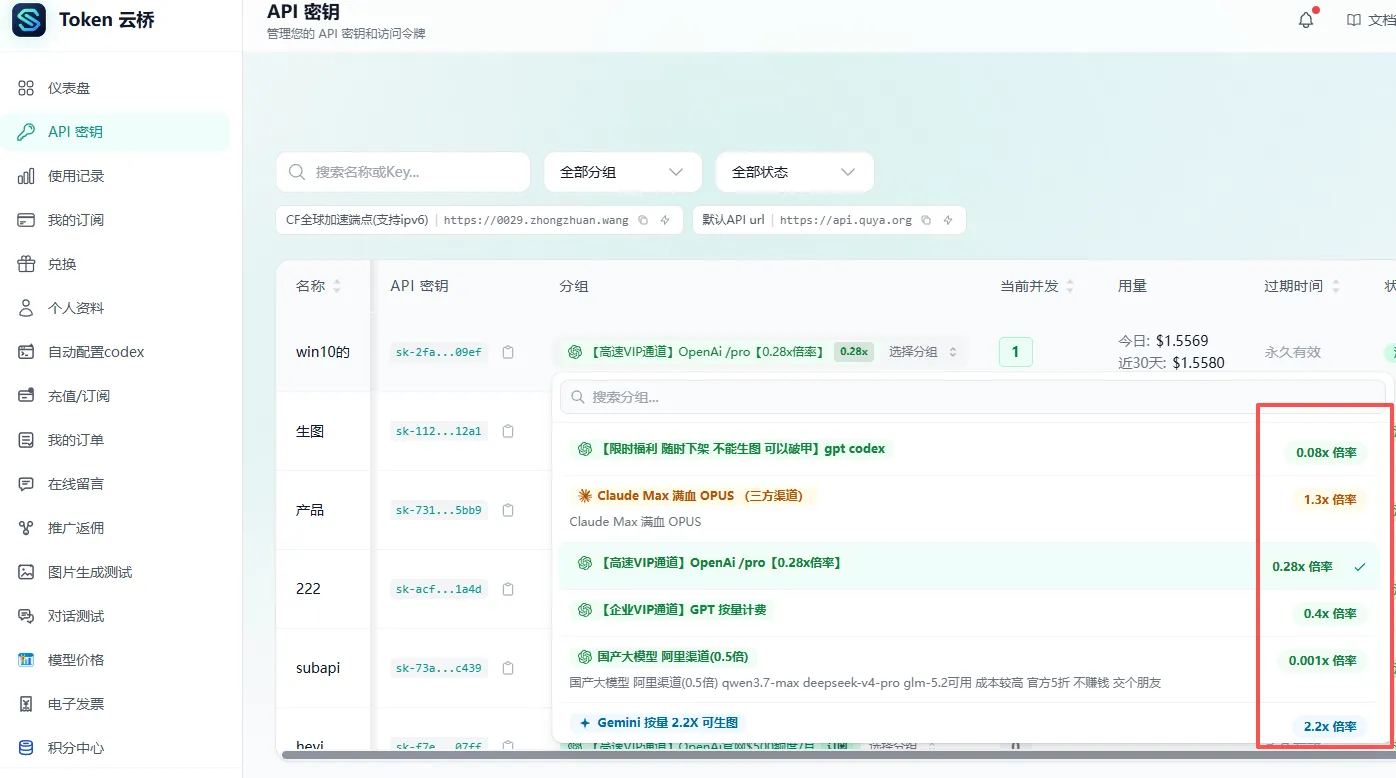1396x778 pixels.
Task: Click the 电子发票 invoice icon
Action: coord(27,704)
